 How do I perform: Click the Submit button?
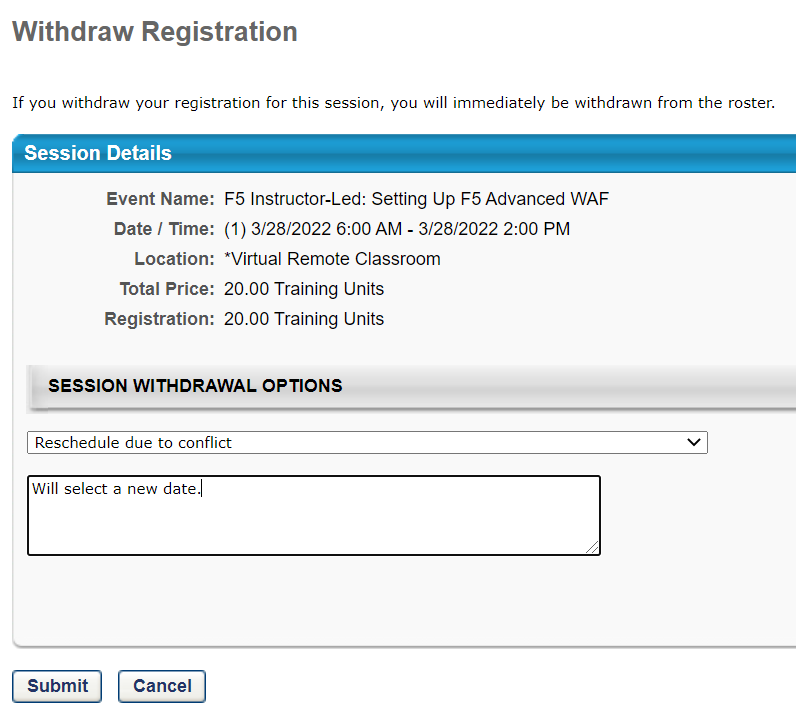coord(57,686)
